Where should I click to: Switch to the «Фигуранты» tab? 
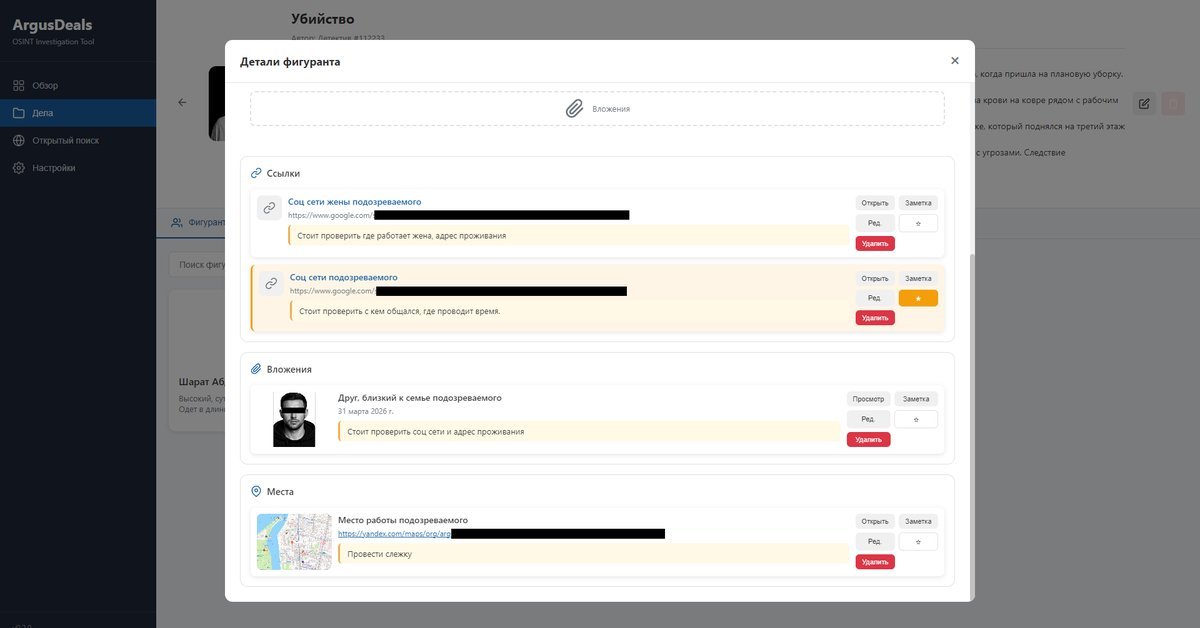tap(198, 222)
